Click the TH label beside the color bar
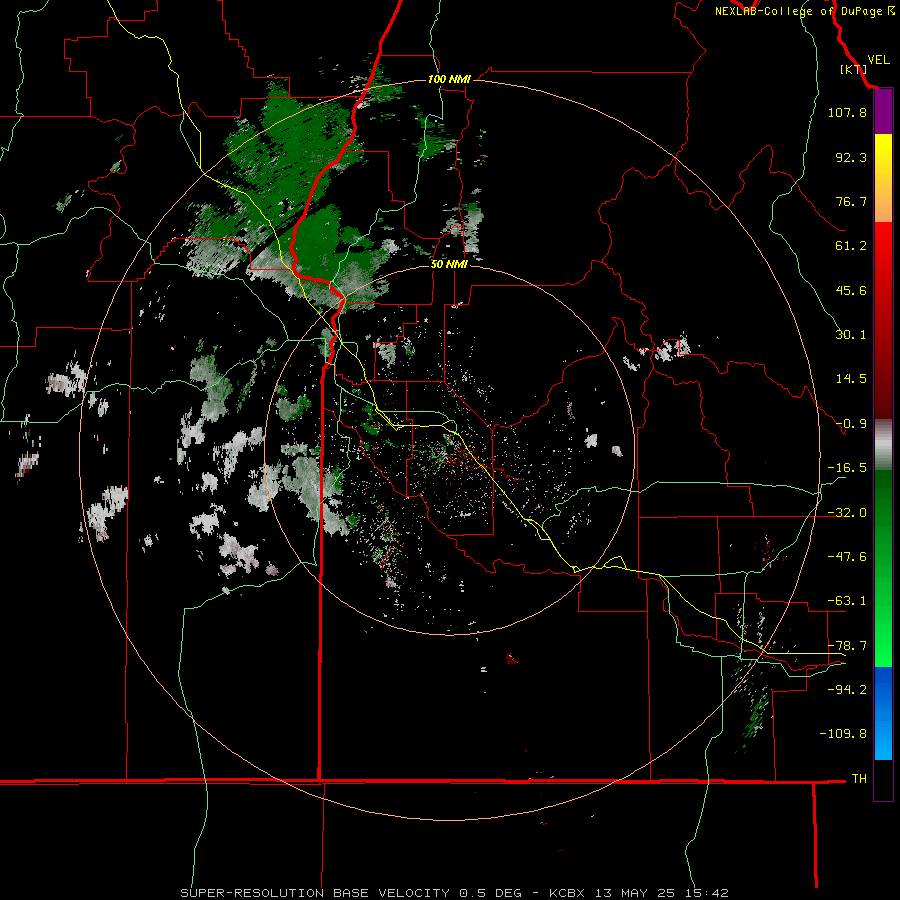Viewport: 900px width, 900px height. click(859, 778)
